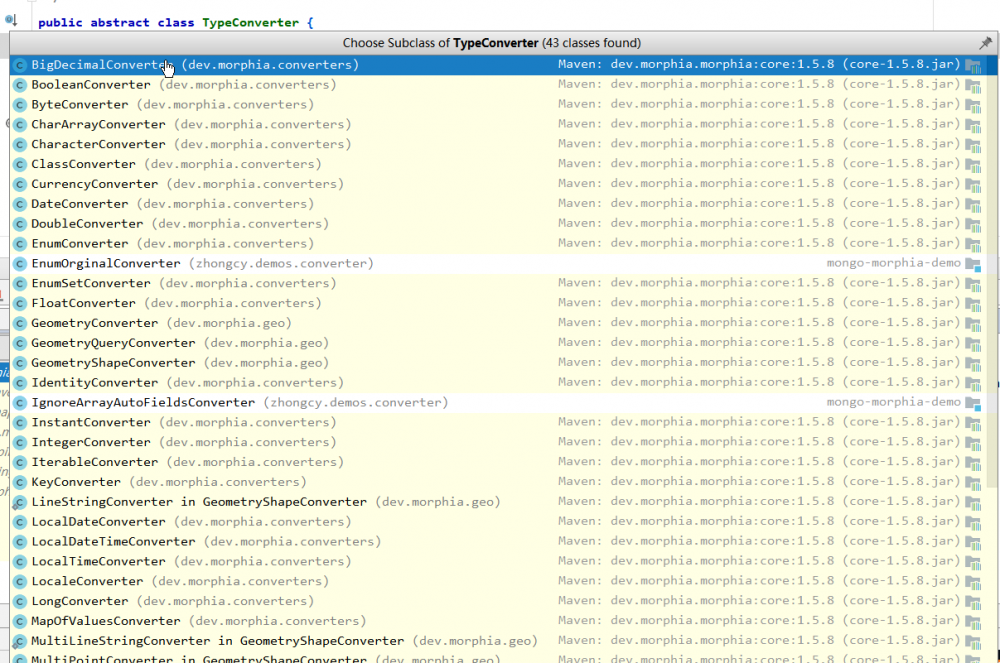This screenshot has height=663, width=1000.
Task: Click class icon next to BooleanConverter
Action: 19,85
